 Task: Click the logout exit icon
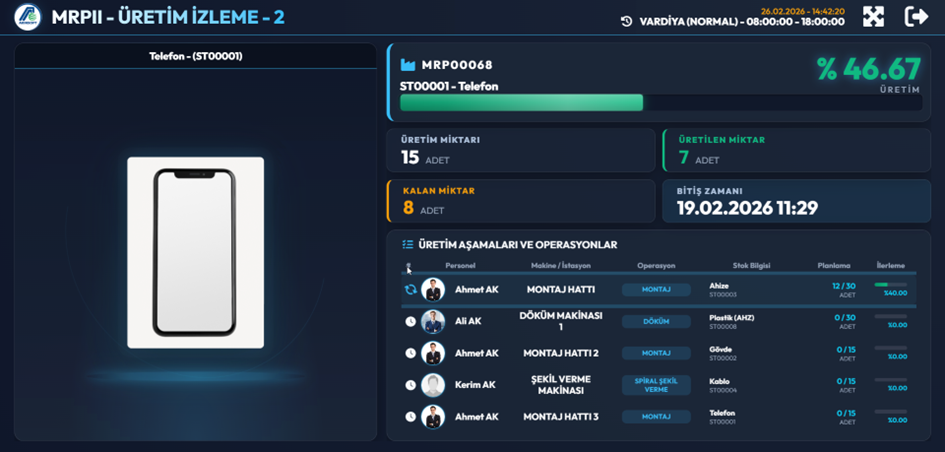[x=916, y=17]
